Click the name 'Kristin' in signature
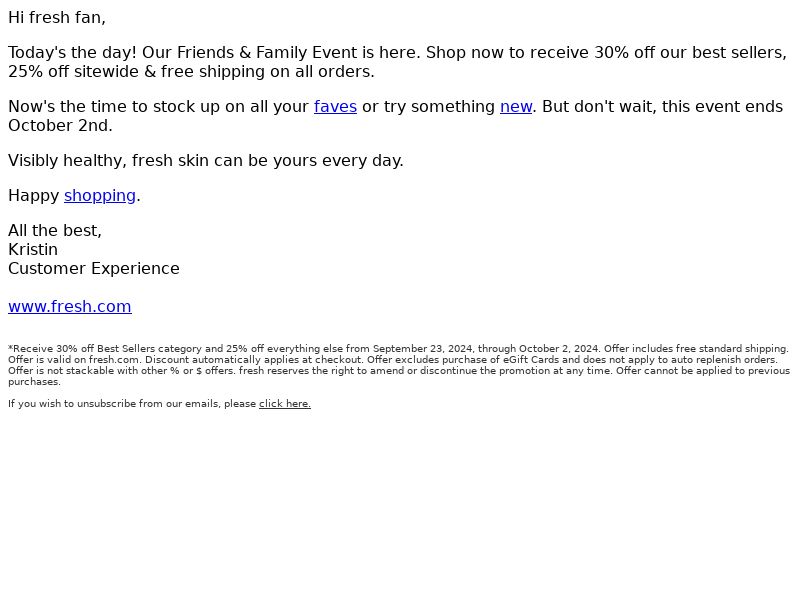Image resolution: width=800 pixels, height=600 pixels. (33, 249)
